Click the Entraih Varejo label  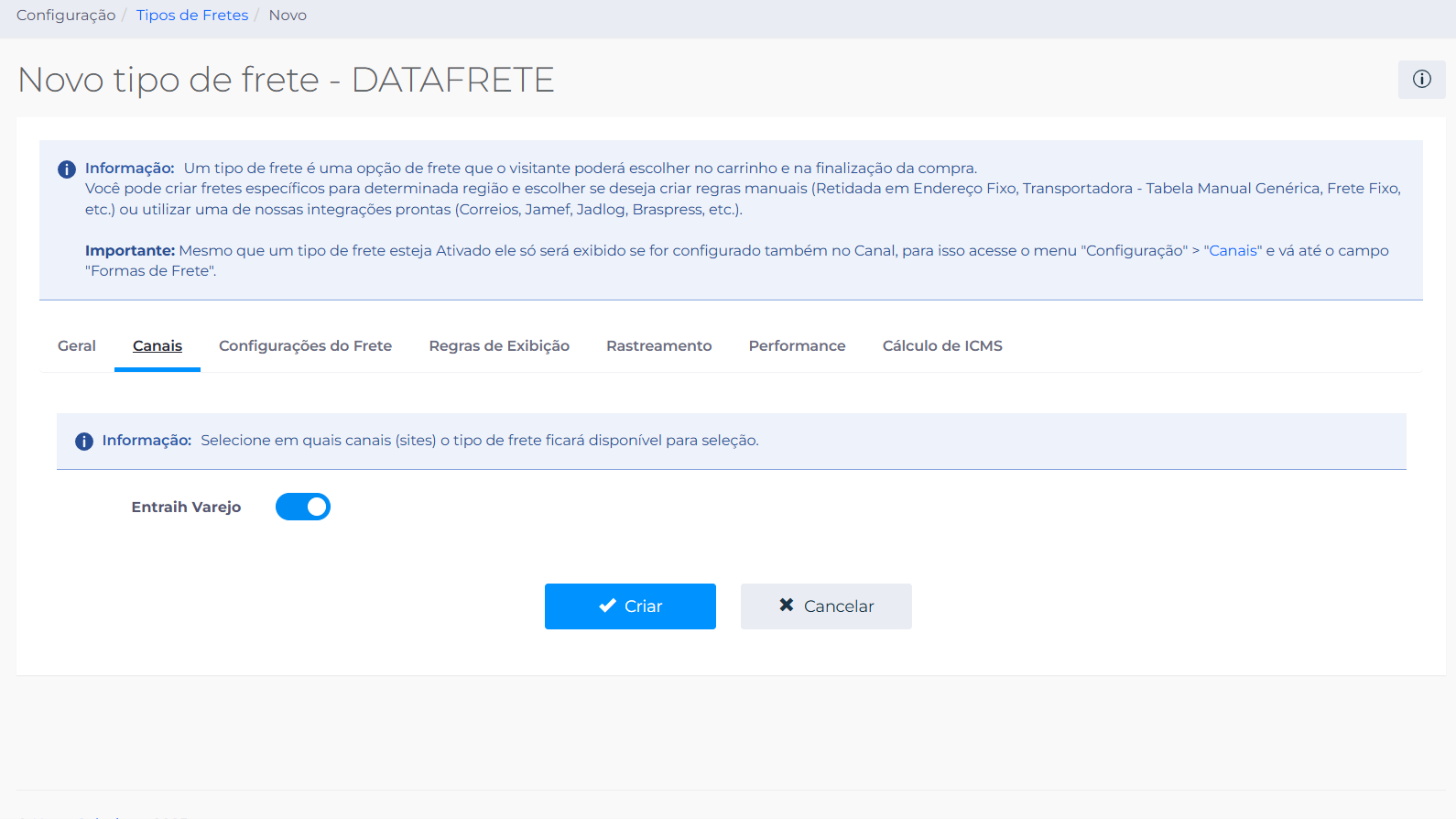coord(186,508)
